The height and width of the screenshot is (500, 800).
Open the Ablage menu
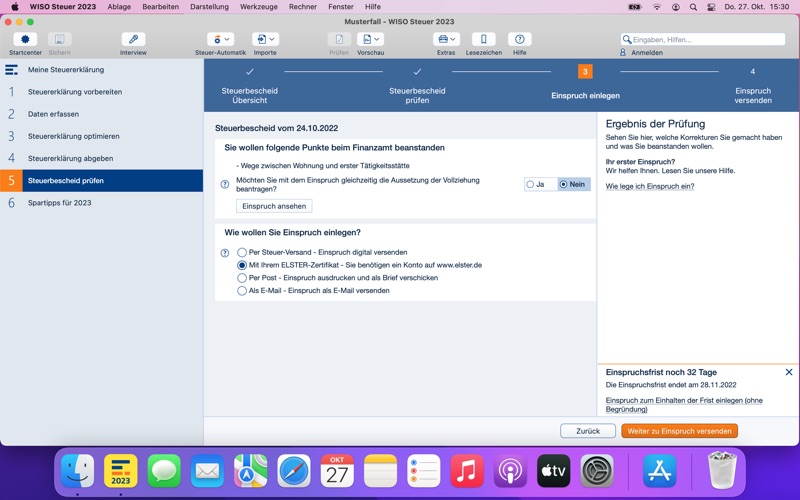pos(119,7)
